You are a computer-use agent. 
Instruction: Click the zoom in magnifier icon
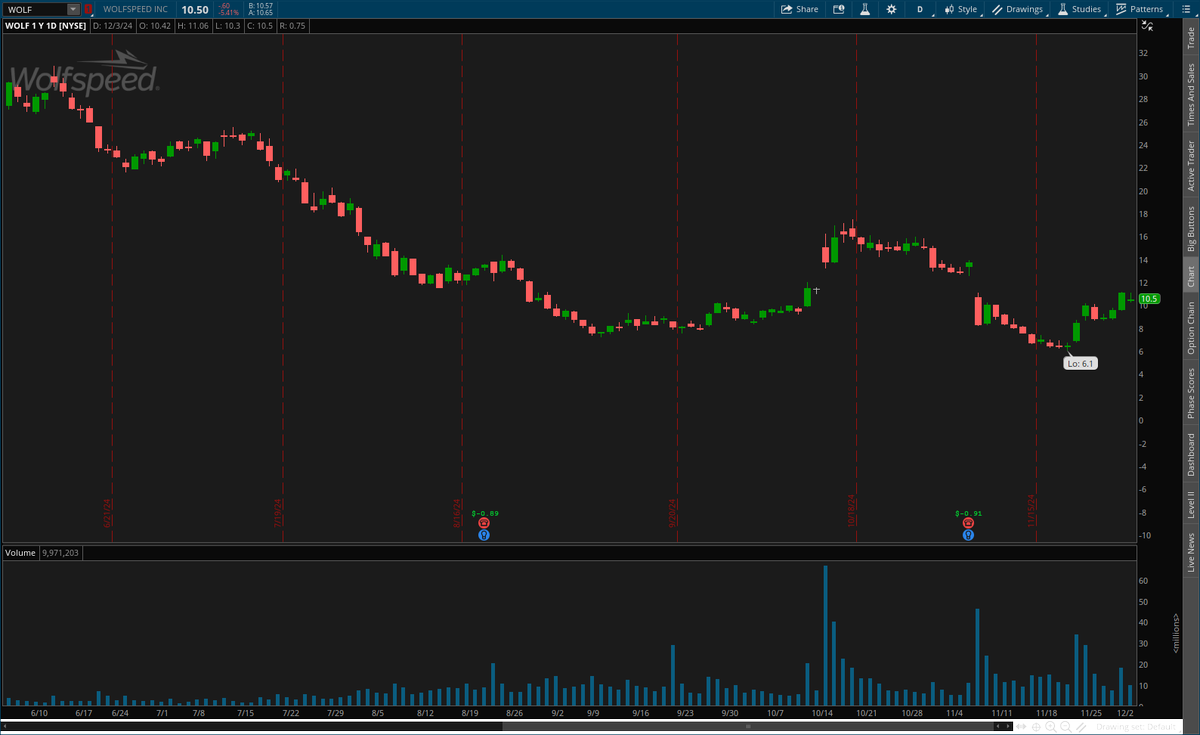pyautogui.click(x=1051, y=727)
